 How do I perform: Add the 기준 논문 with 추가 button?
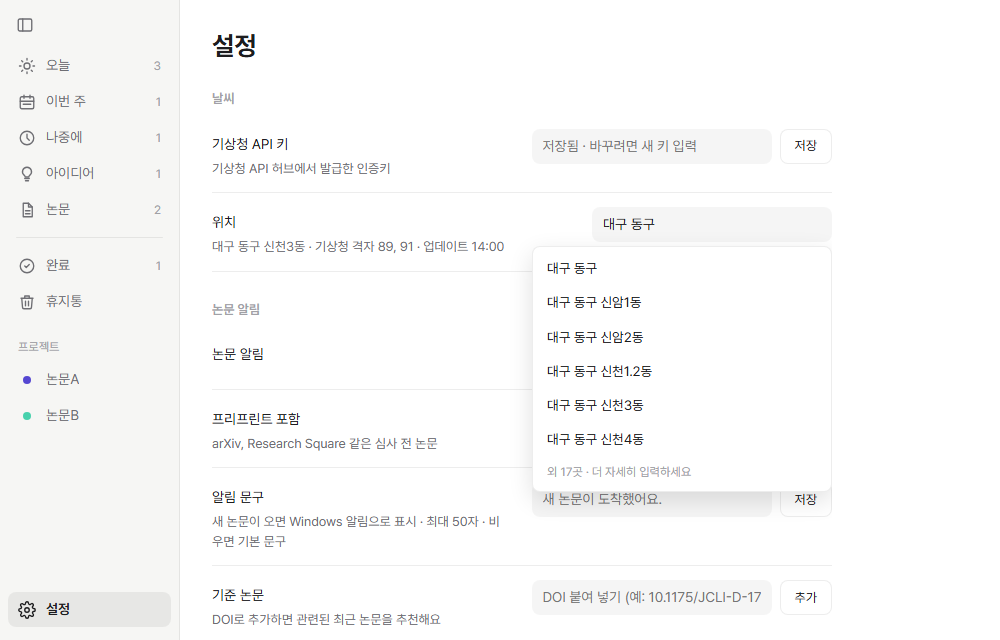(x=805, y=597)
